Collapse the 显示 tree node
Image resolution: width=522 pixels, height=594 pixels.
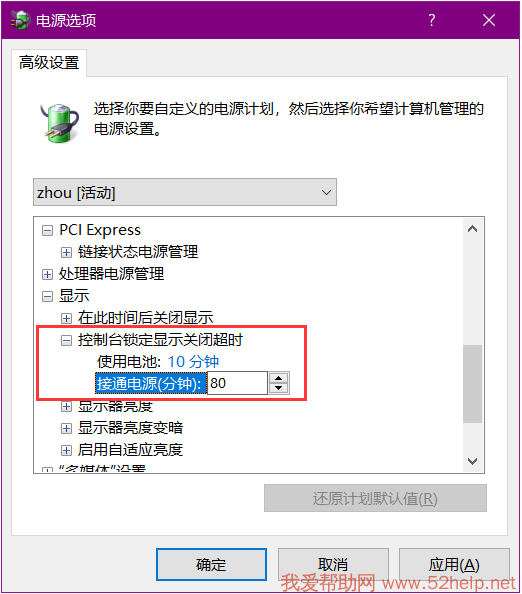(47, 296)
